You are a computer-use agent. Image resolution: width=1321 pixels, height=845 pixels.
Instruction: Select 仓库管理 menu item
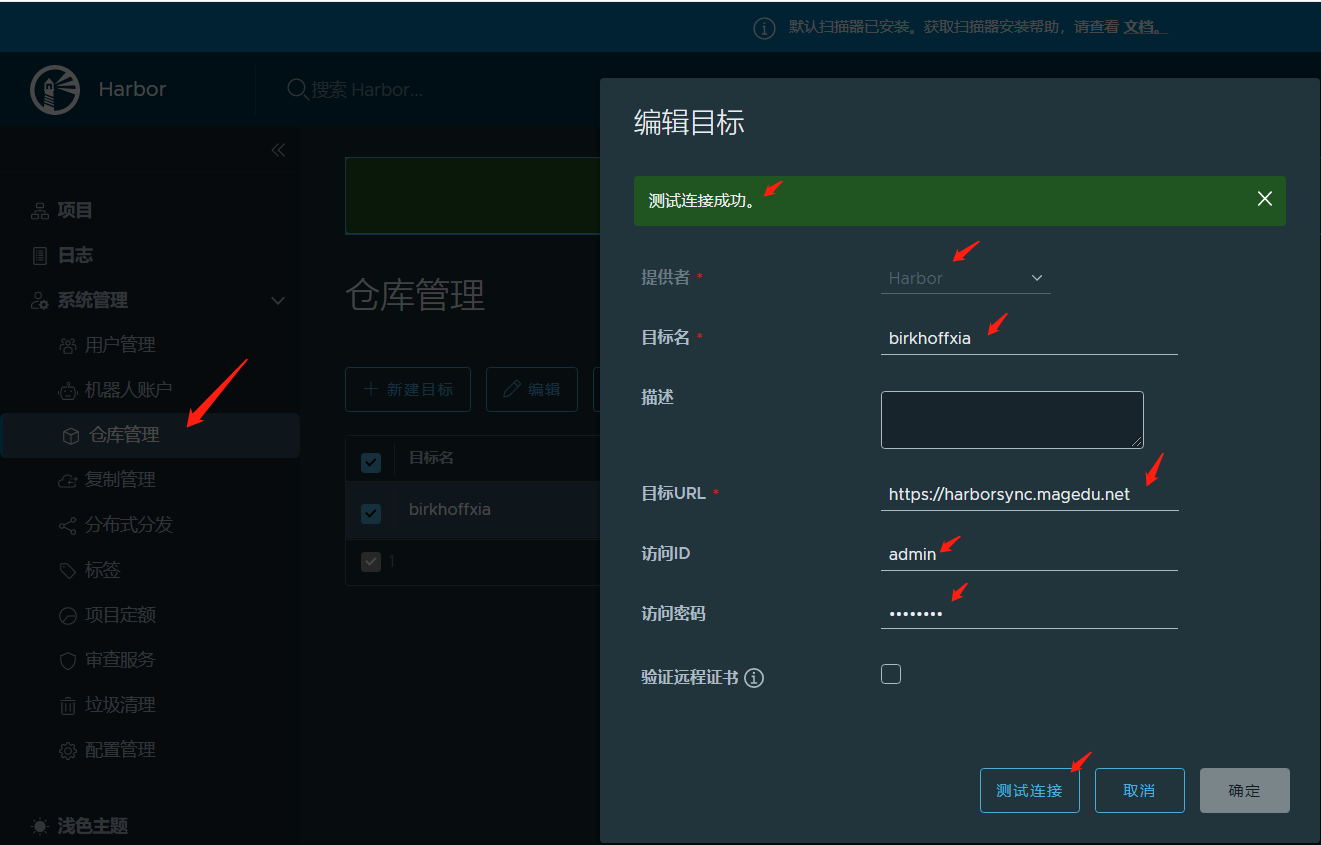tap(150, 436)
